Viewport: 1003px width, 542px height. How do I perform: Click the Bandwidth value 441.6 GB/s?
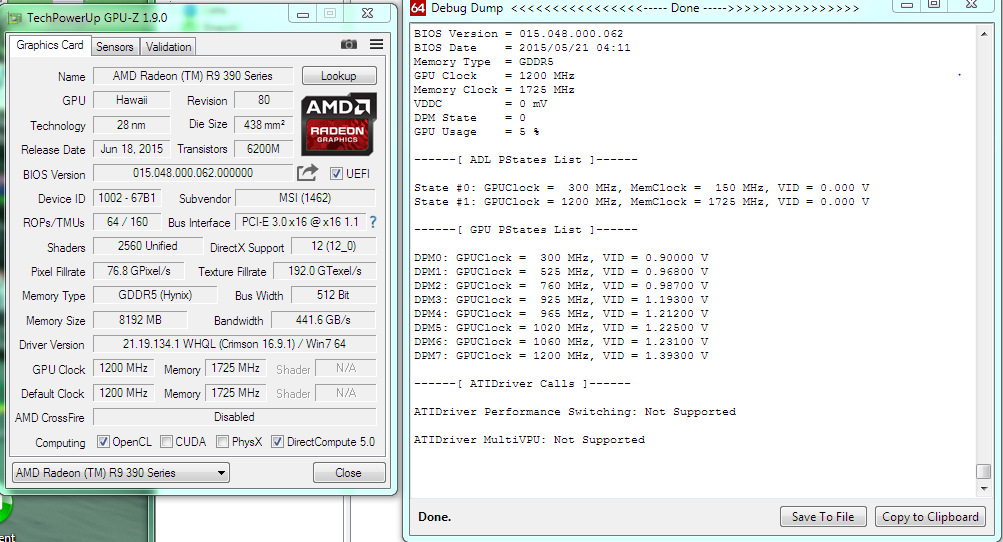click(x=324, y=319)
